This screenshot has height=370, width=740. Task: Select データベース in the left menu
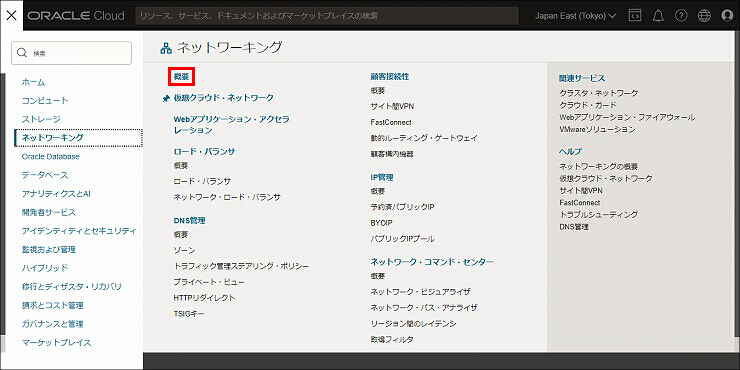[x=45, y=175]
